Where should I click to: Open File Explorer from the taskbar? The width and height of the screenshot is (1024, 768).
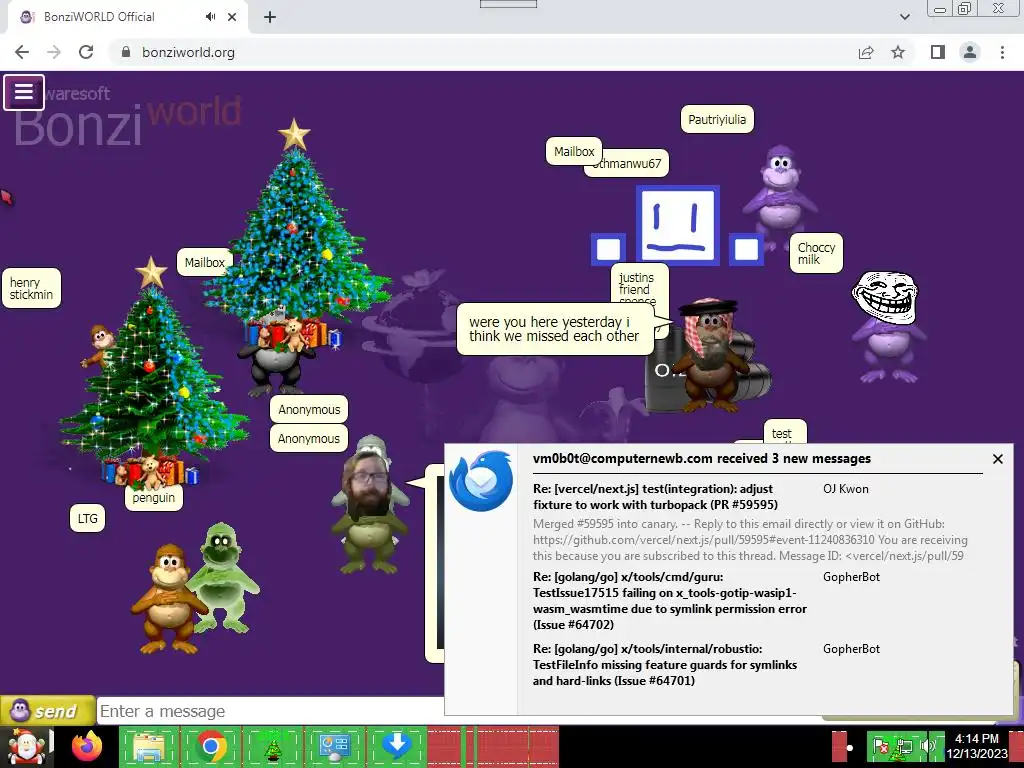click(149, 746)
